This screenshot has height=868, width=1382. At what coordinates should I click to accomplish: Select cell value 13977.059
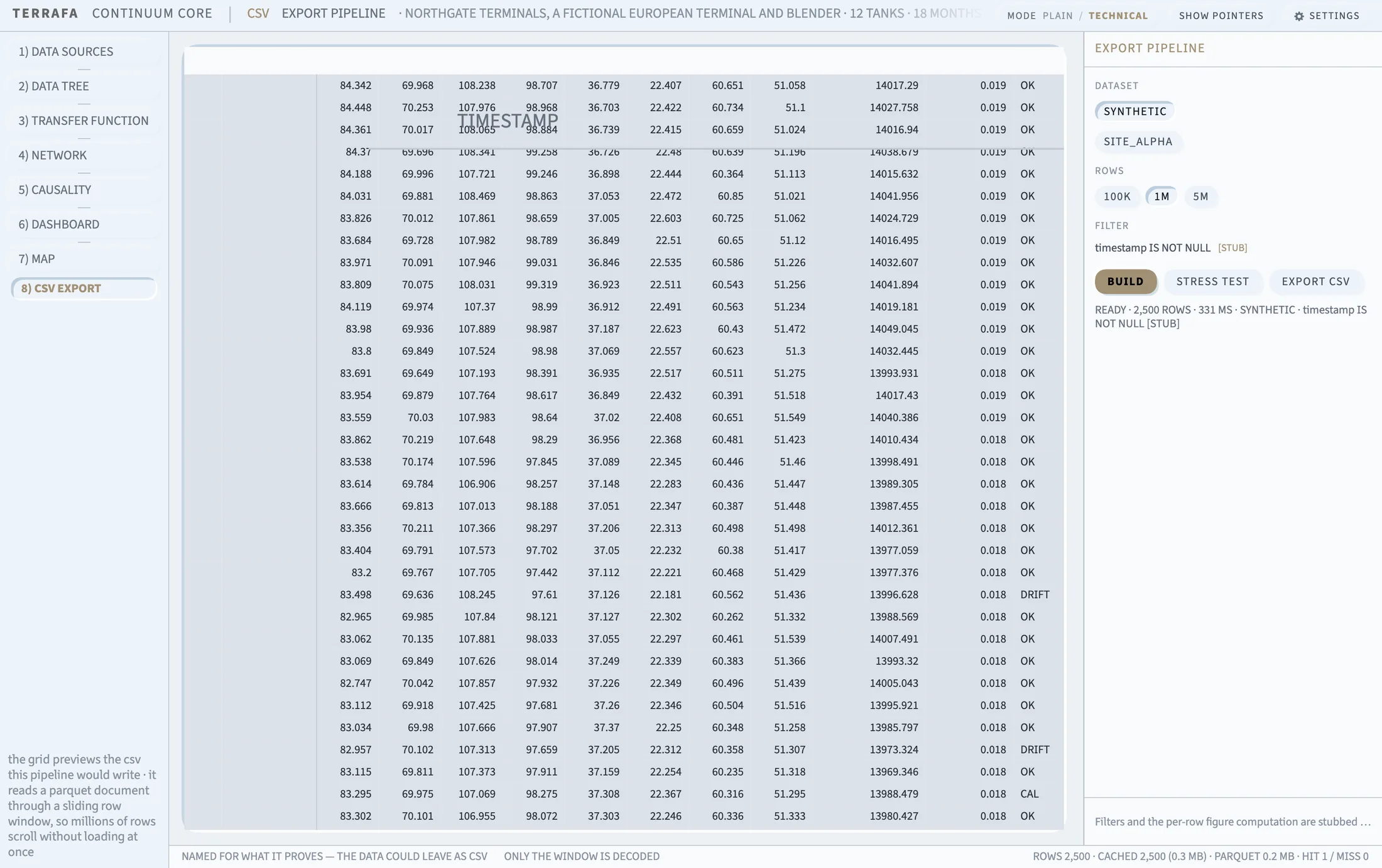pyautogui.click(x=894, y=550)
